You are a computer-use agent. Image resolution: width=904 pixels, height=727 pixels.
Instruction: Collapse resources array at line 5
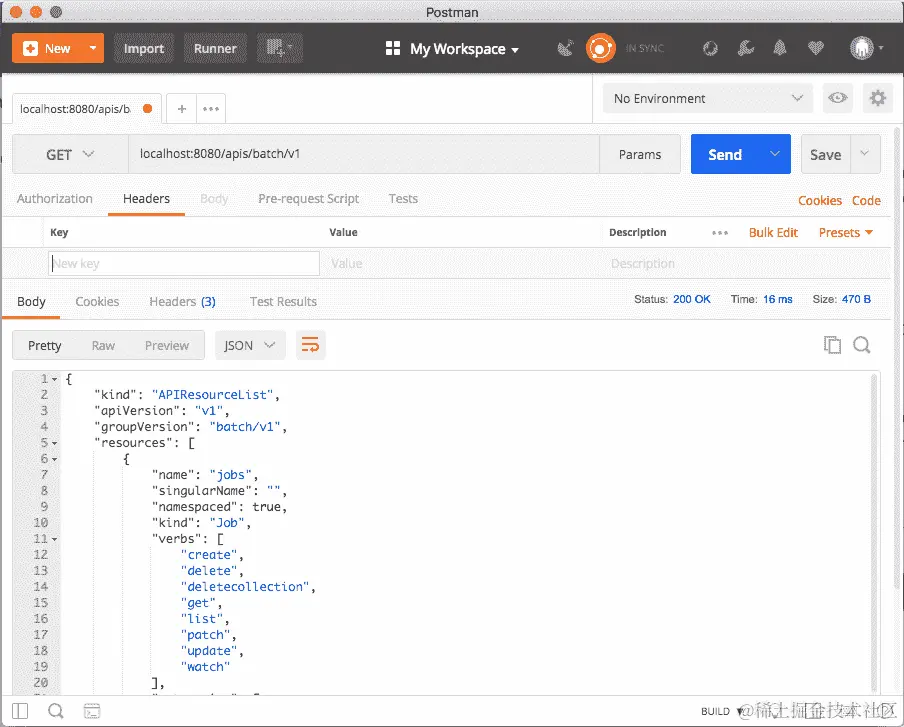tap(55, 443)
